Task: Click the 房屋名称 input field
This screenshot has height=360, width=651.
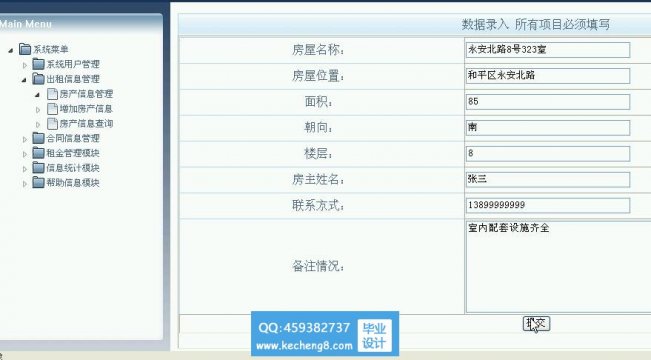Action: click(x=548, y=50)
